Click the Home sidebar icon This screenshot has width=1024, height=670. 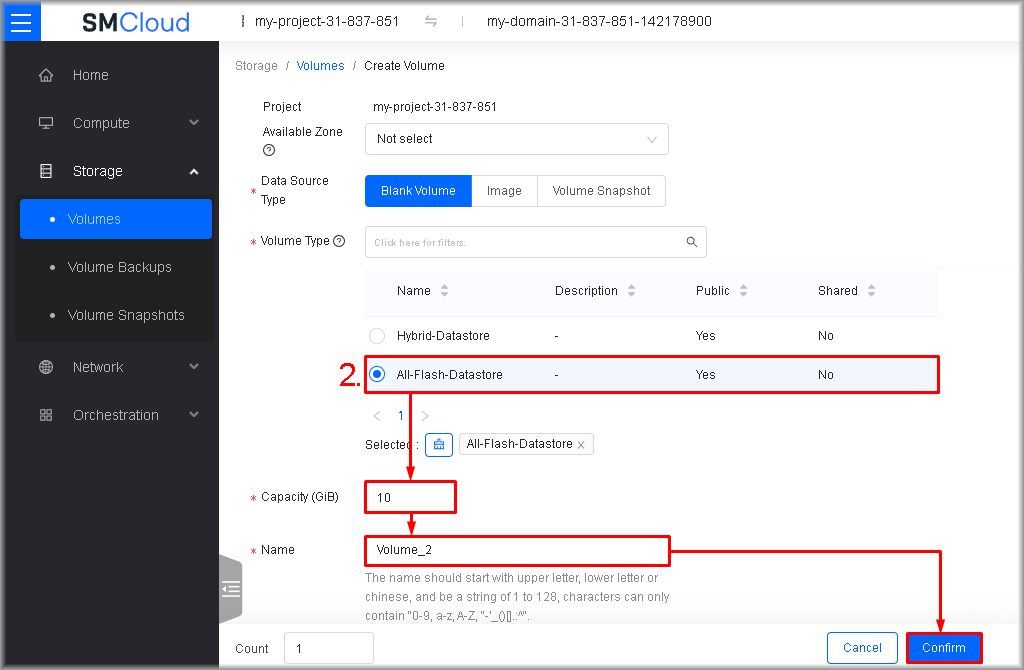click(x=46, y=76)
